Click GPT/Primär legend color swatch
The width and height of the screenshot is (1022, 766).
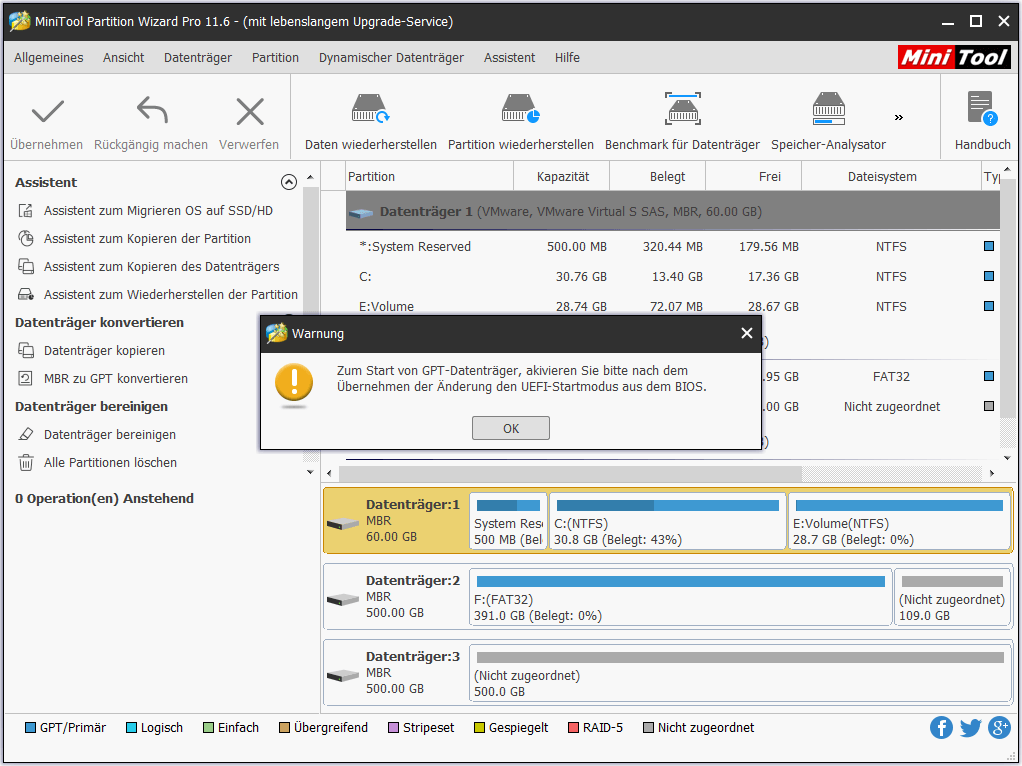(30, 728)
